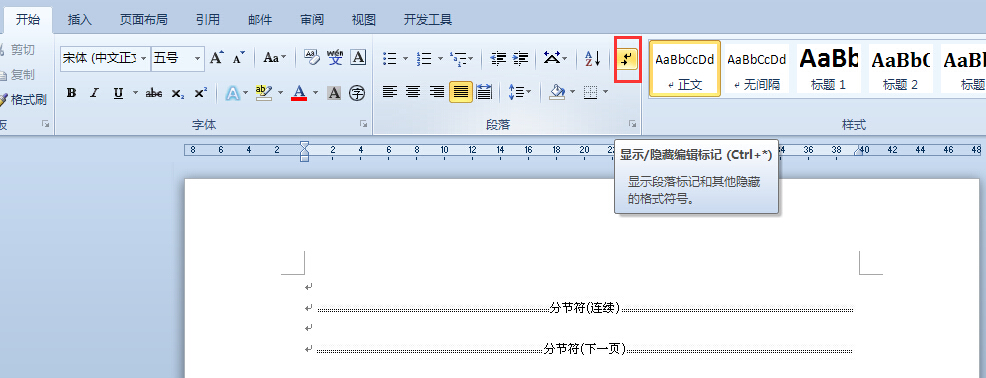Screen dimensions: 986x378
Task: Open the Paragraph dialog launcher
Action: (633, 125)
